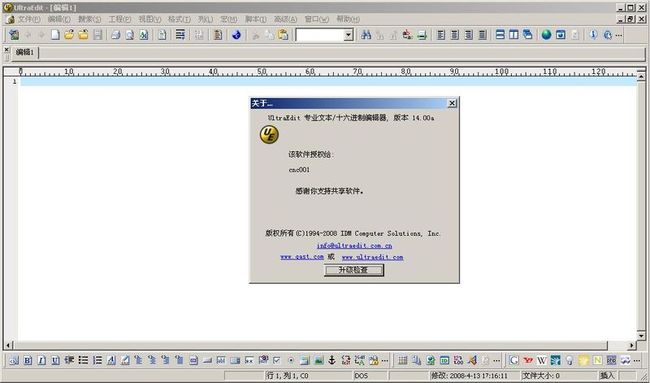
Task: Click the vertical scrollbar down arrow
Action: (641, 335)
